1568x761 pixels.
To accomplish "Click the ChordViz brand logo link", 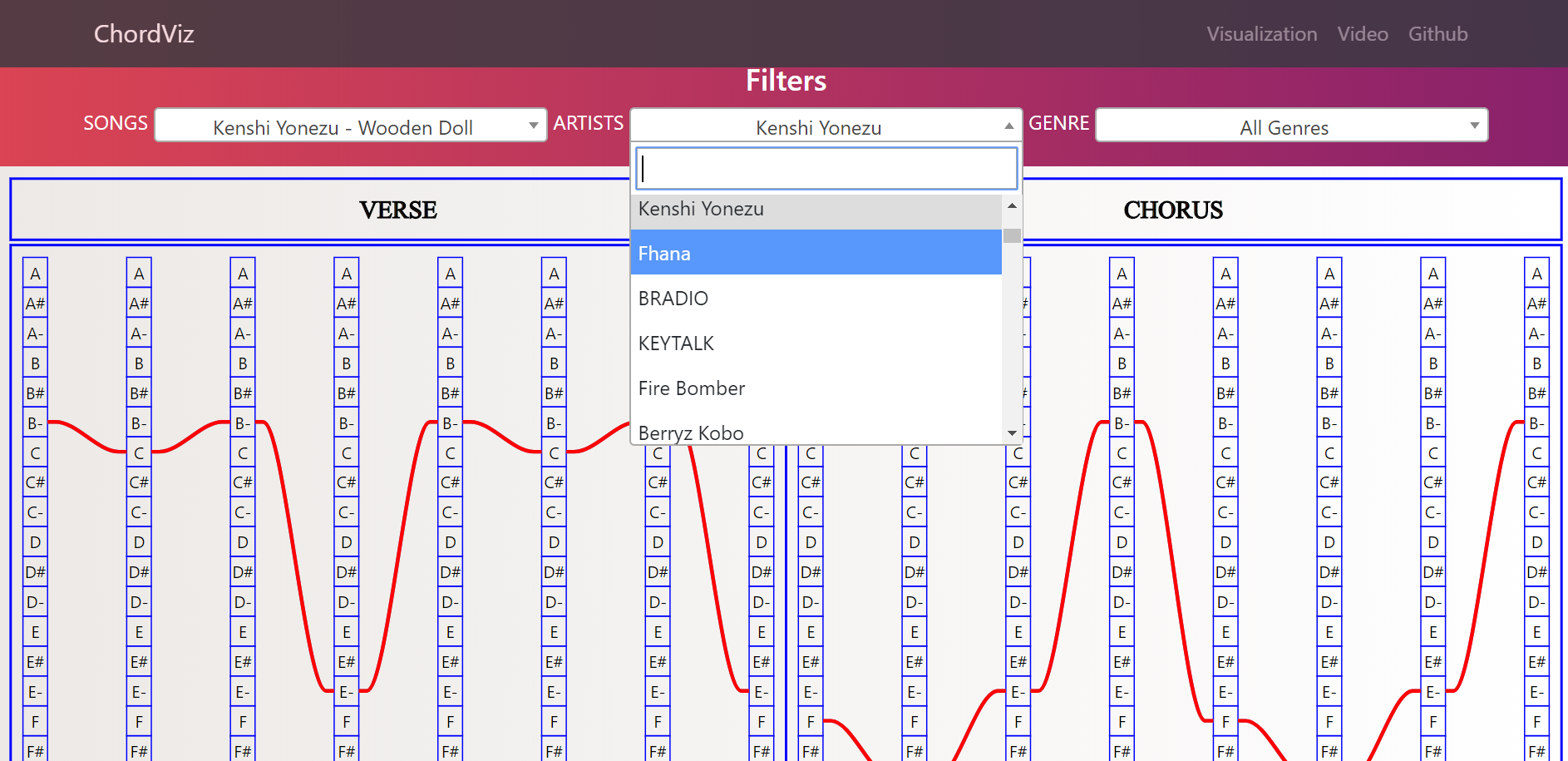I will [144, 34].
